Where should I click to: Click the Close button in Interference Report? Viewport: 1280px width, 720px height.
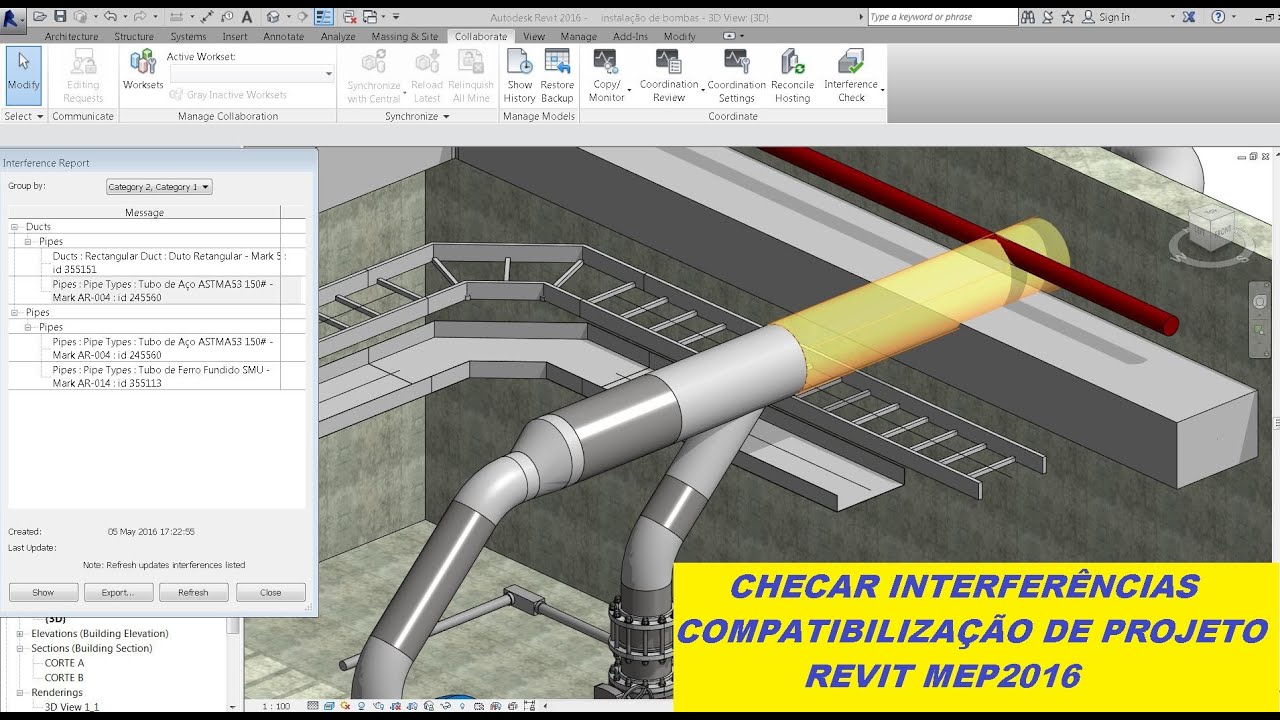pyautogui.click(x=271, y=592)
